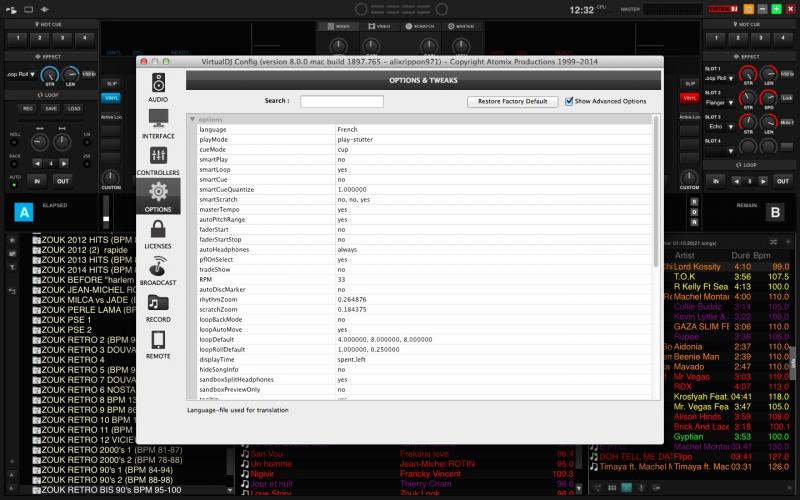The image size is (800, 500).
Task: Click Slot 1 STR knob on deck B
Action: click(747, 74)
